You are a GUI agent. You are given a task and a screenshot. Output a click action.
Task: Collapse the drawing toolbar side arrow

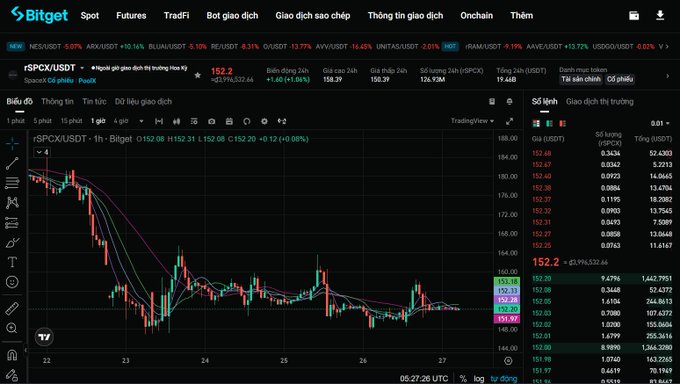point(26,349)
